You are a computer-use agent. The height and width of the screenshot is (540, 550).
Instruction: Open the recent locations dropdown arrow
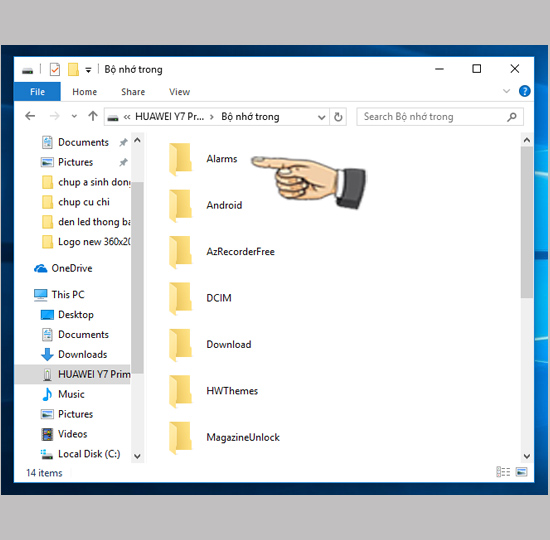pyautogui.click(x=74, y=116)
